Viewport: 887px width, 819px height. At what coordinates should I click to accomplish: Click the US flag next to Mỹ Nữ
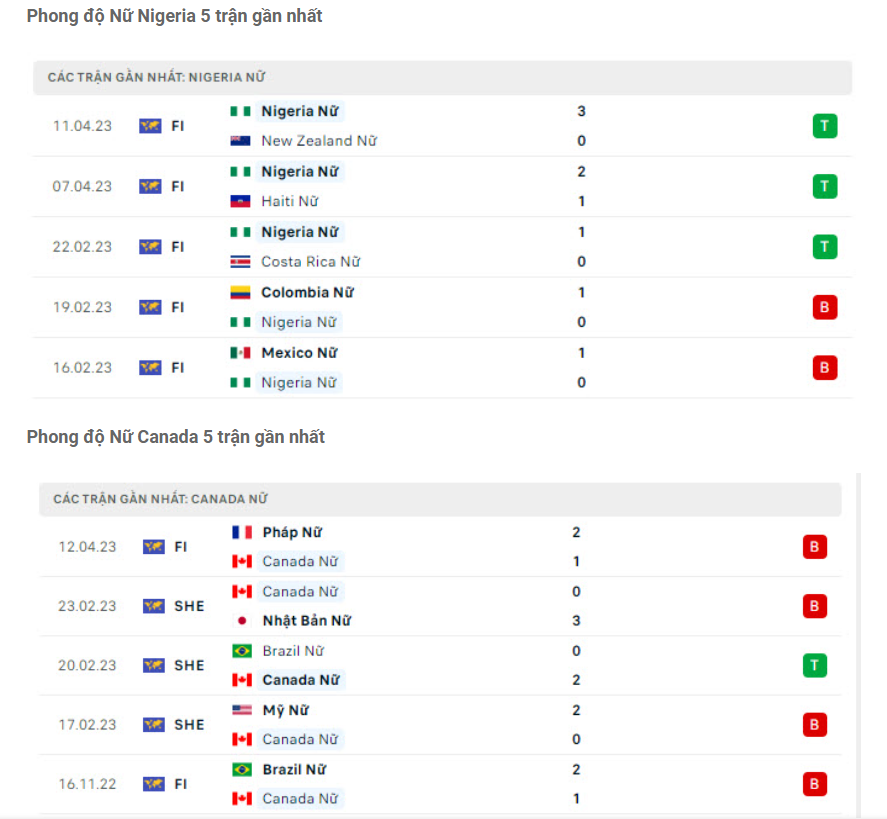(x=240, y=710)
